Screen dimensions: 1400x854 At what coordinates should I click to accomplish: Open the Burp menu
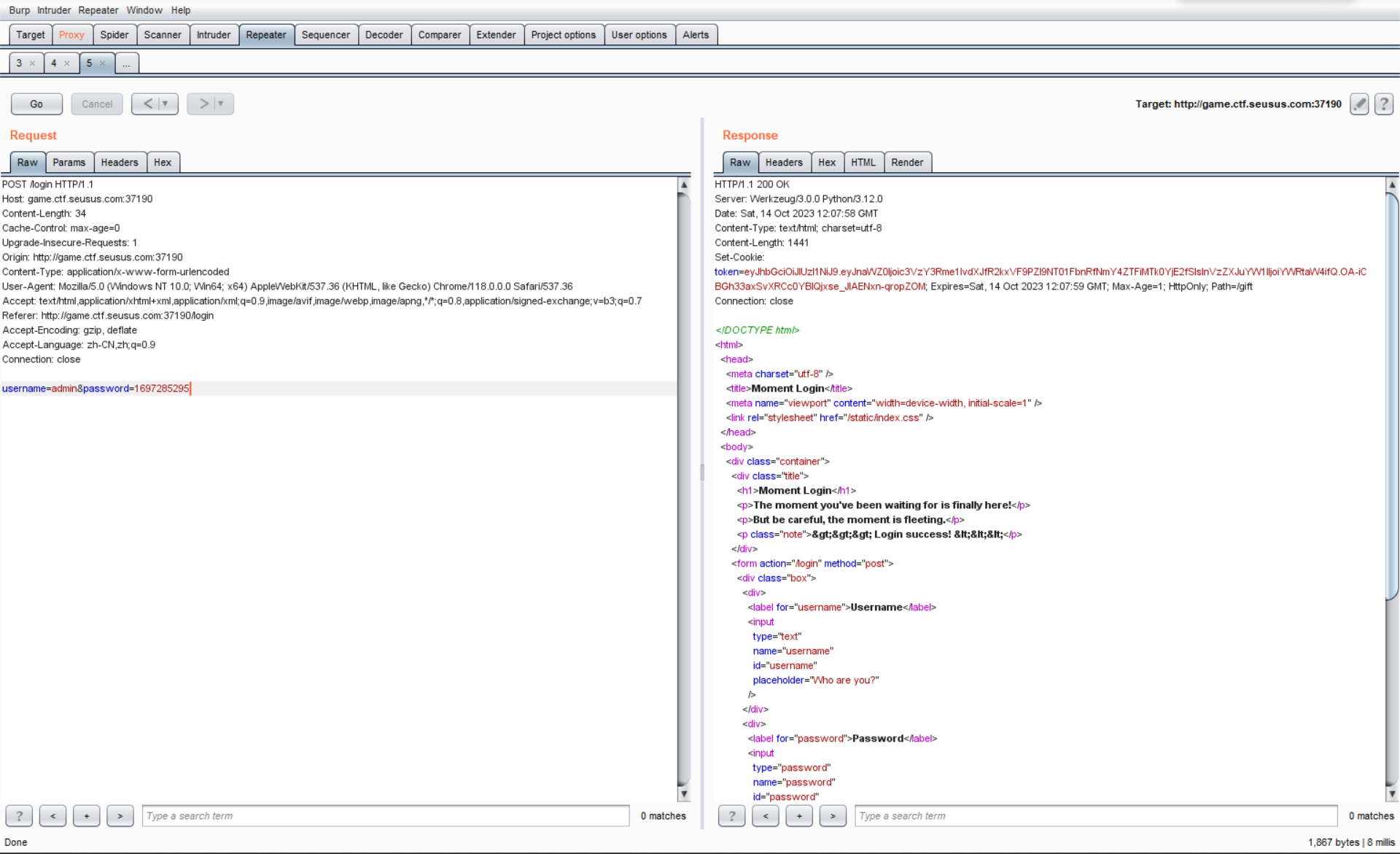(19, 10)
